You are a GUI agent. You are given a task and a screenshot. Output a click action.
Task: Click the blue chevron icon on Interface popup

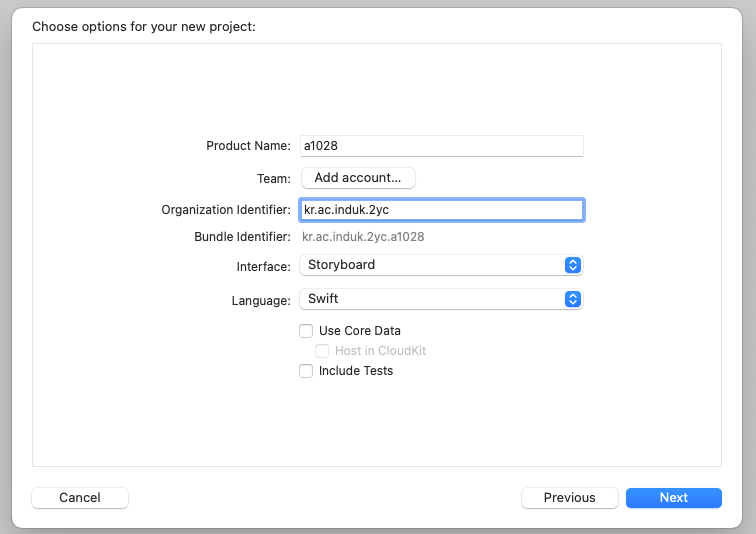coord(573,265)
